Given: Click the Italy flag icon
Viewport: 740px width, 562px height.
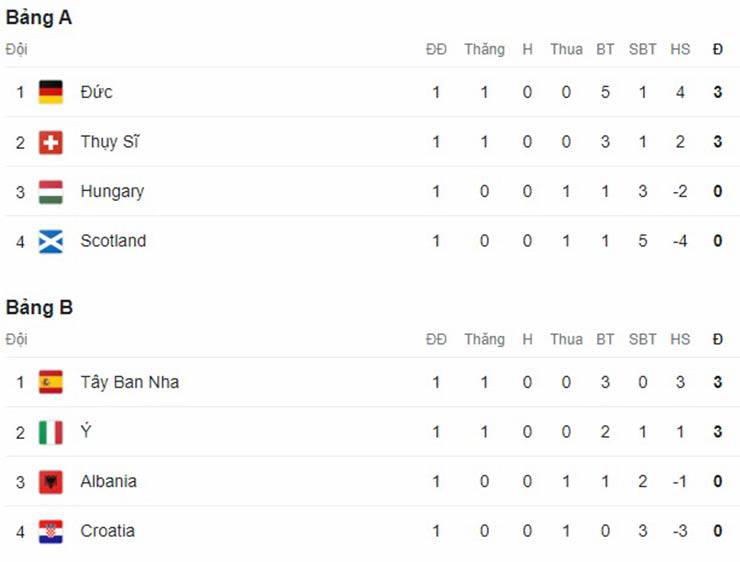Looking at the screenshot, I should [51, 432].
